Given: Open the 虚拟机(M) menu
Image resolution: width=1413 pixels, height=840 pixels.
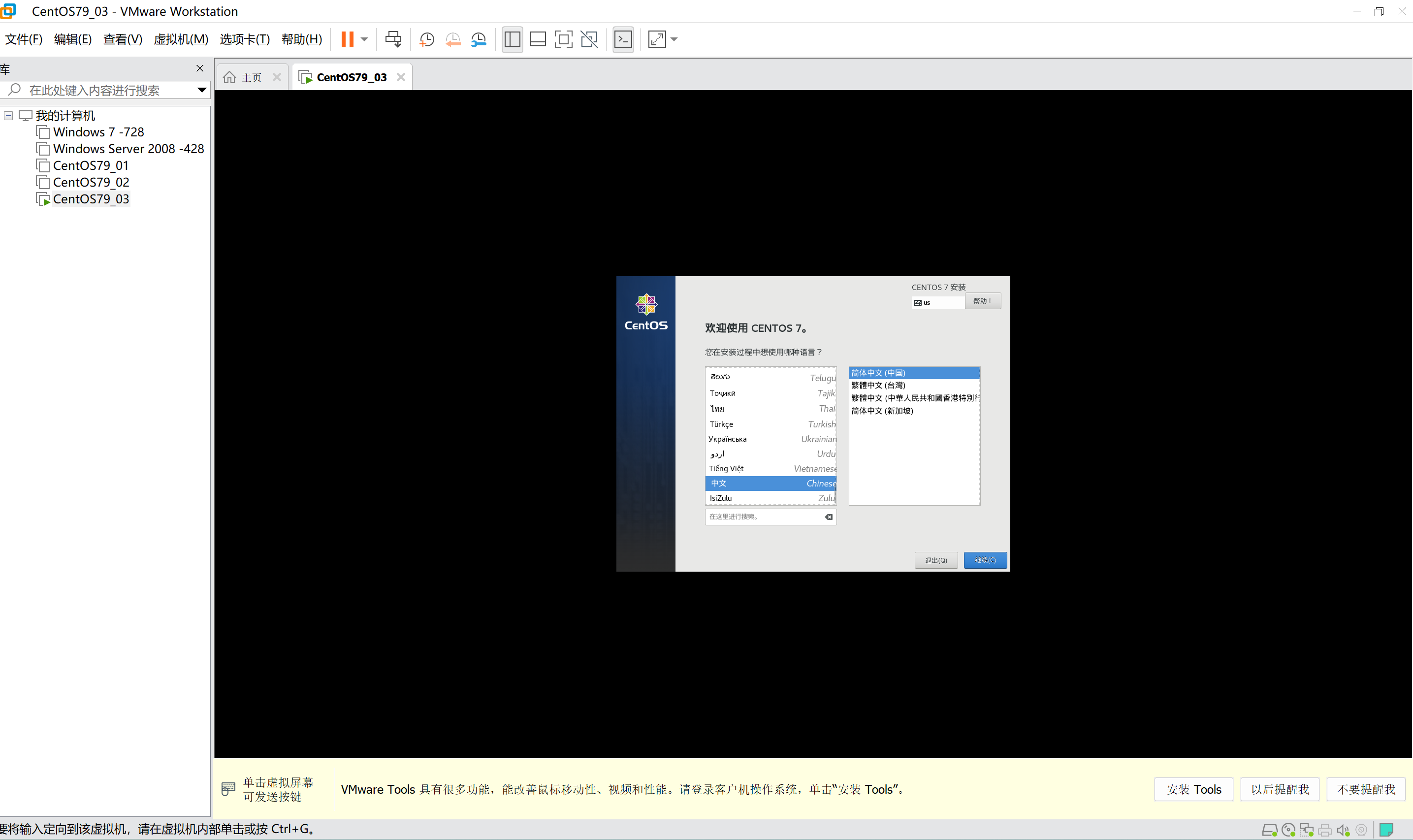Looking at the screenshot, I should click(x=181, y=39).
